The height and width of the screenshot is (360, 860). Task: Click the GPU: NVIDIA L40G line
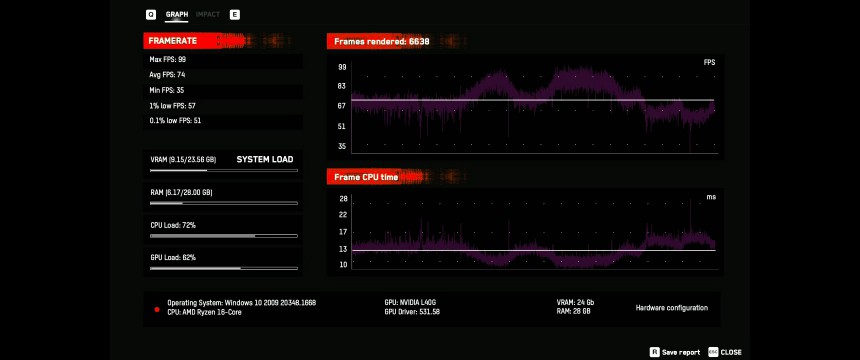coord(410,303)
